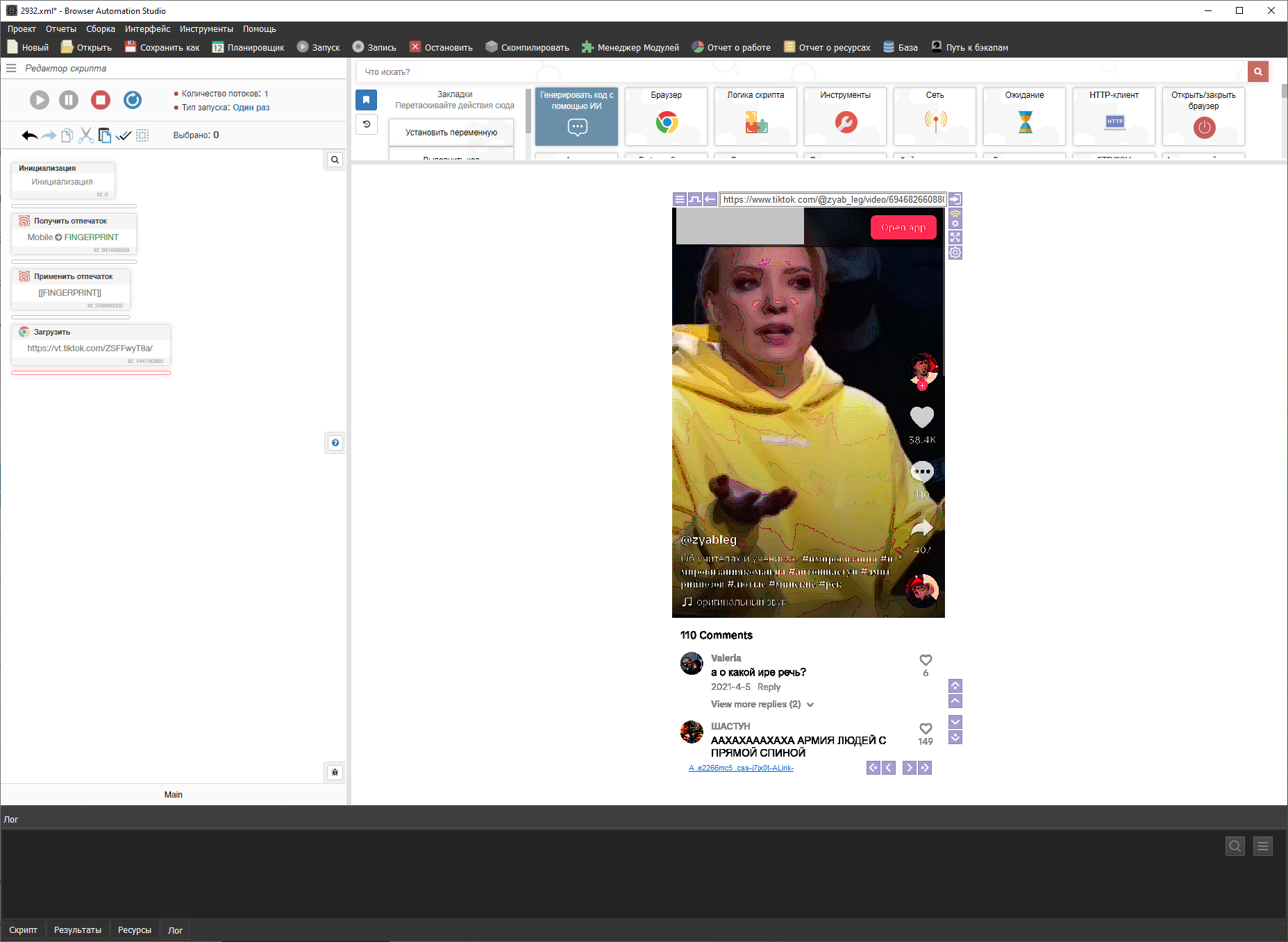
Task: Open the Инструменты menu
Action: (x=206, y=28)
